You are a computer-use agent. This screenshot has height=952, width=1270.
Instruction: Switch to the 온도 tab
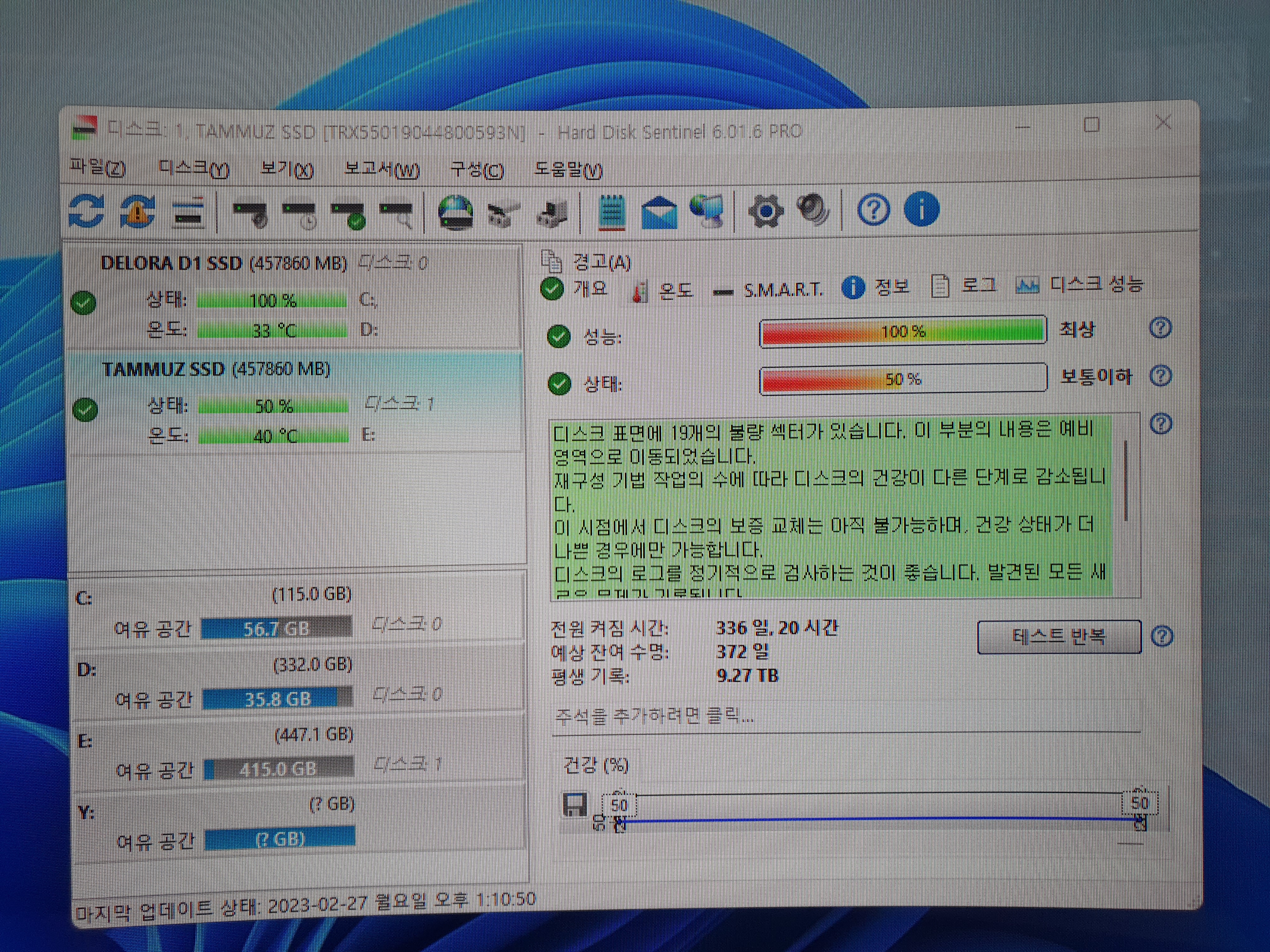tap(662, 291)
